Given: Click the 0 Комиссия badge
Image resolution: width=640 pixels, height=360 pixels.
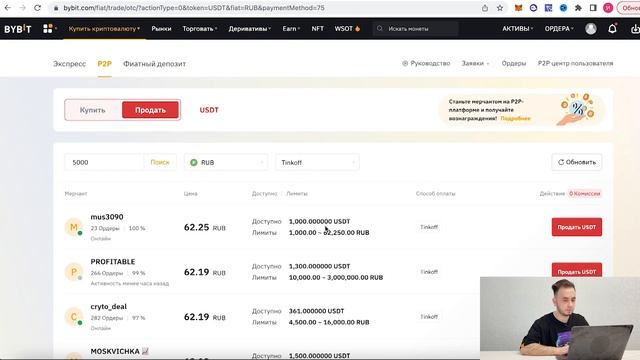Looking at the screenshot, I should 585,193.
